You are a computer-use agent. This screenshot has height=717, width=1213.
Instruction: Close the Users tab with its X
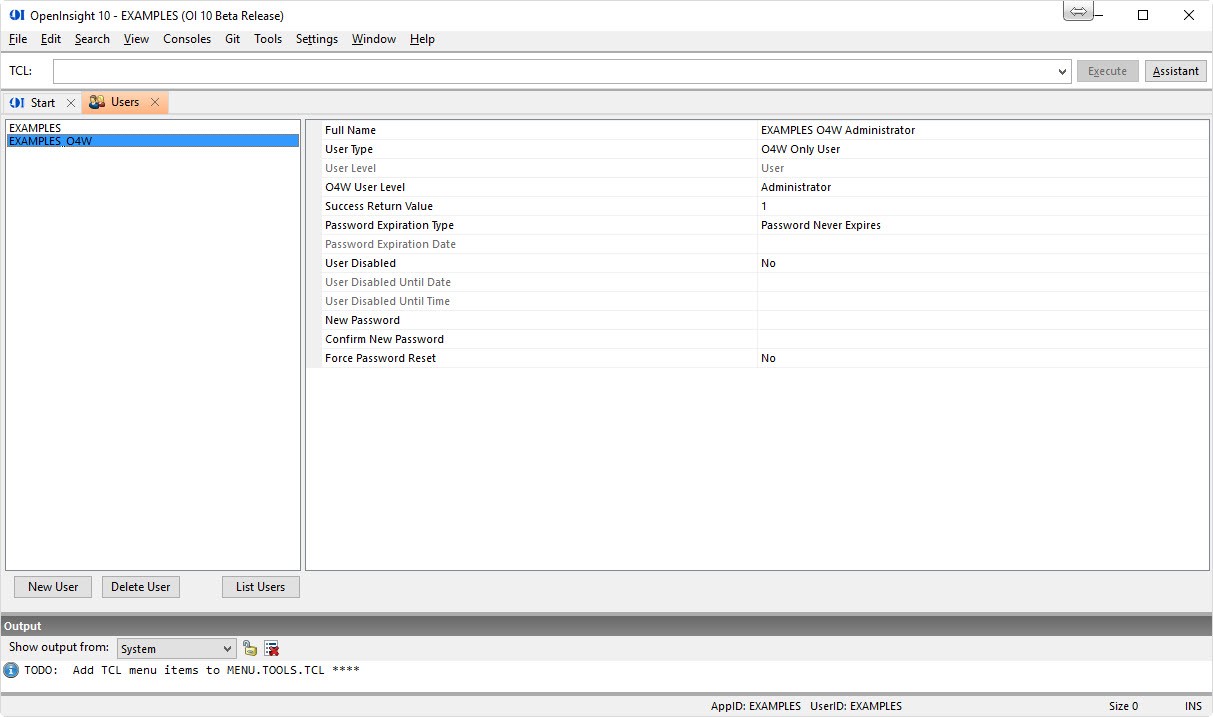[x=155, y=102]
